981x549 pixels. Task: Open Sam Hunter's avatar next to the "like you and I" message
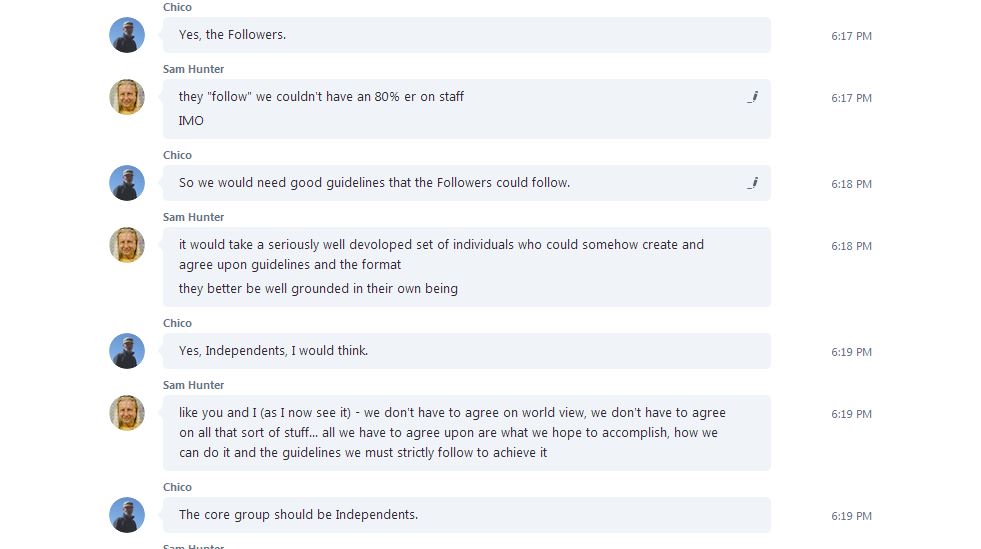pyautogui.click(x=127, y=413)
